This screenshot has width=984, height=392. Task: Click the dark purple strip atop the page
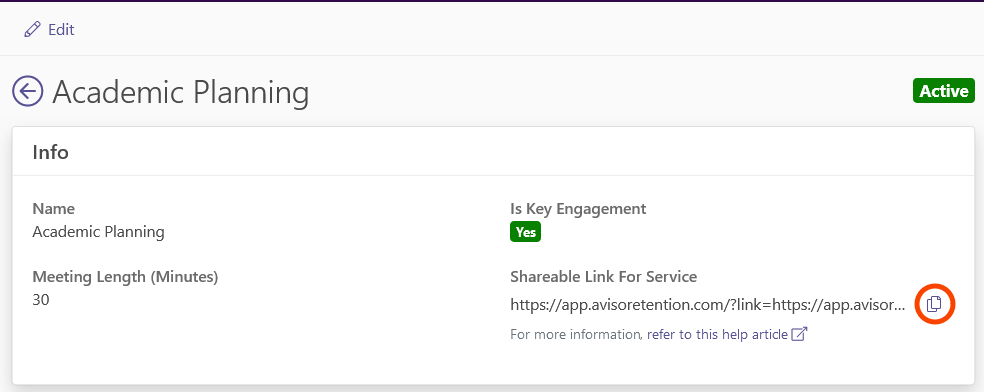point(492,1)
